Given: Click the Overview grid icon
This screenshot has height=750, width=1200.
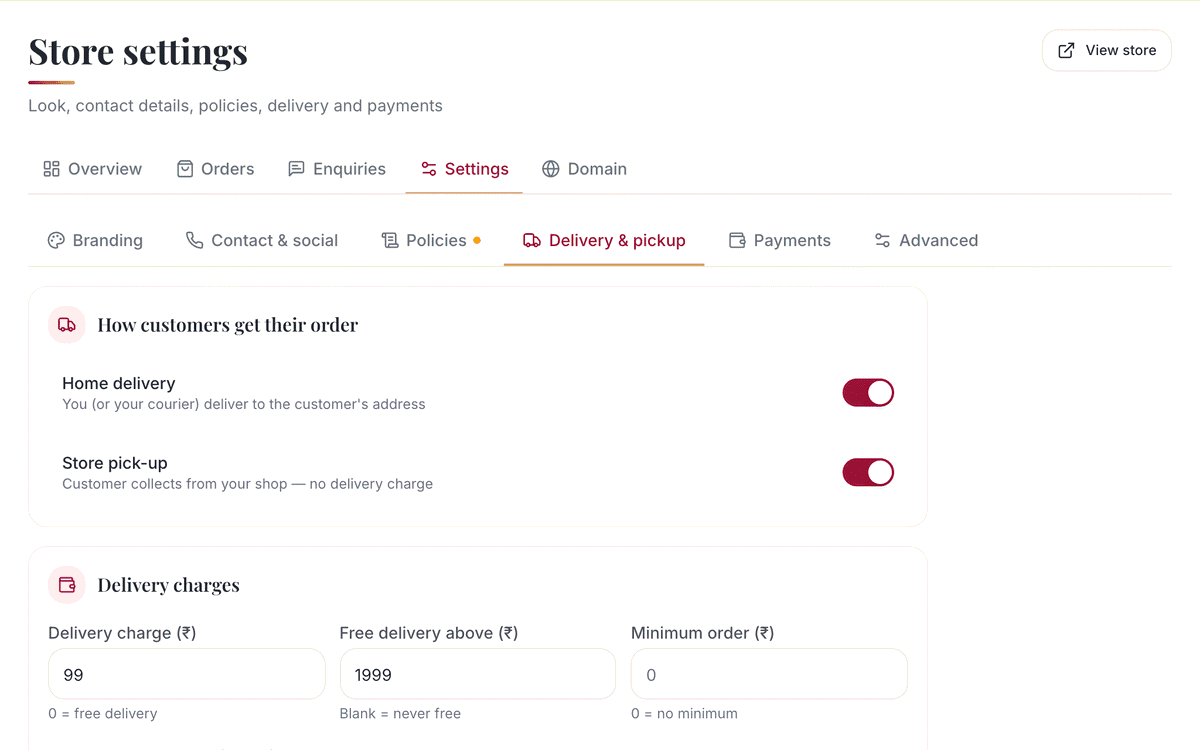Looking at the screenshot, I should click(x=51, y=169).
